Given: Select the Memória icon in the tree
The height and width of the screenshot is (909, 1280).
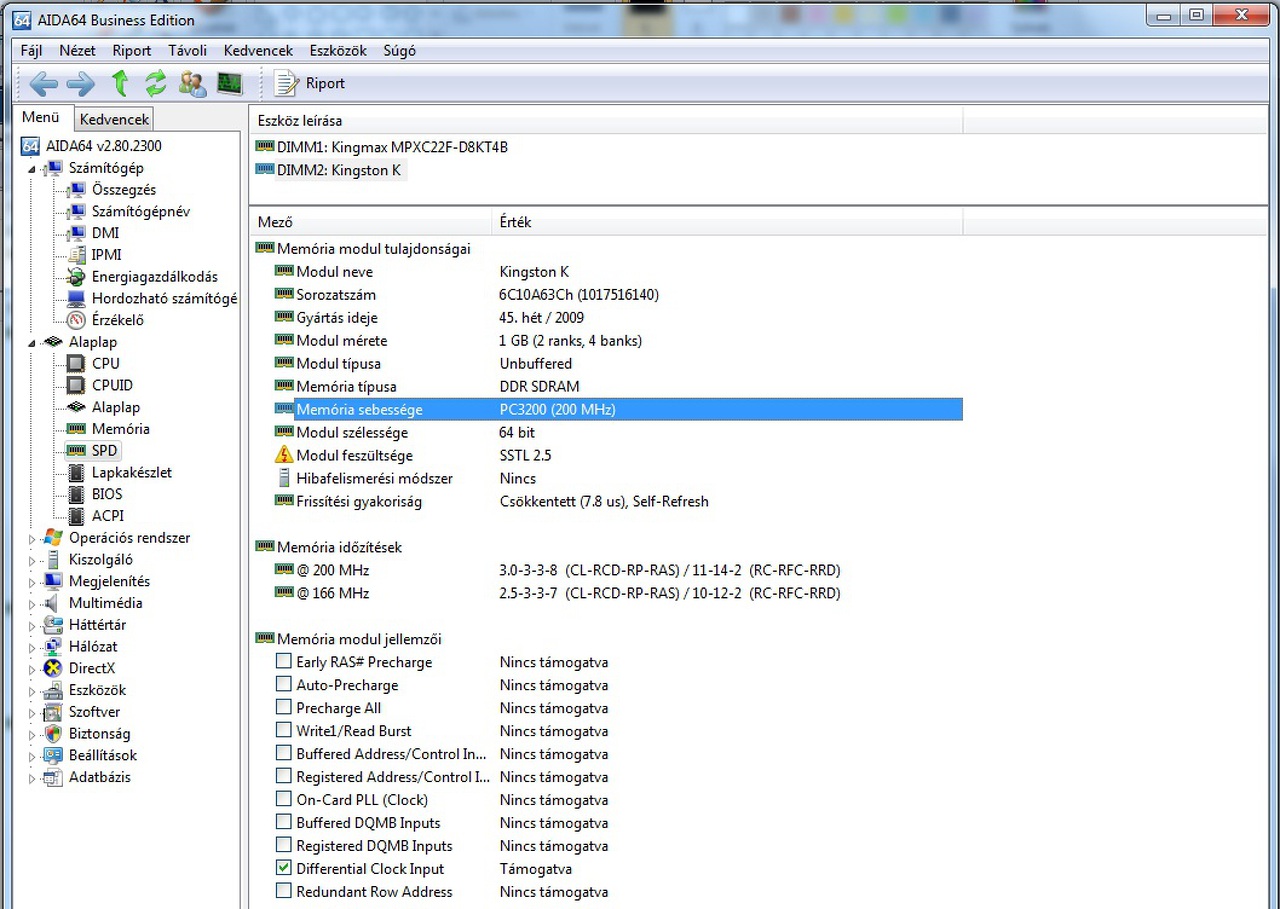Looking at the screenshot, I should 76,429.
